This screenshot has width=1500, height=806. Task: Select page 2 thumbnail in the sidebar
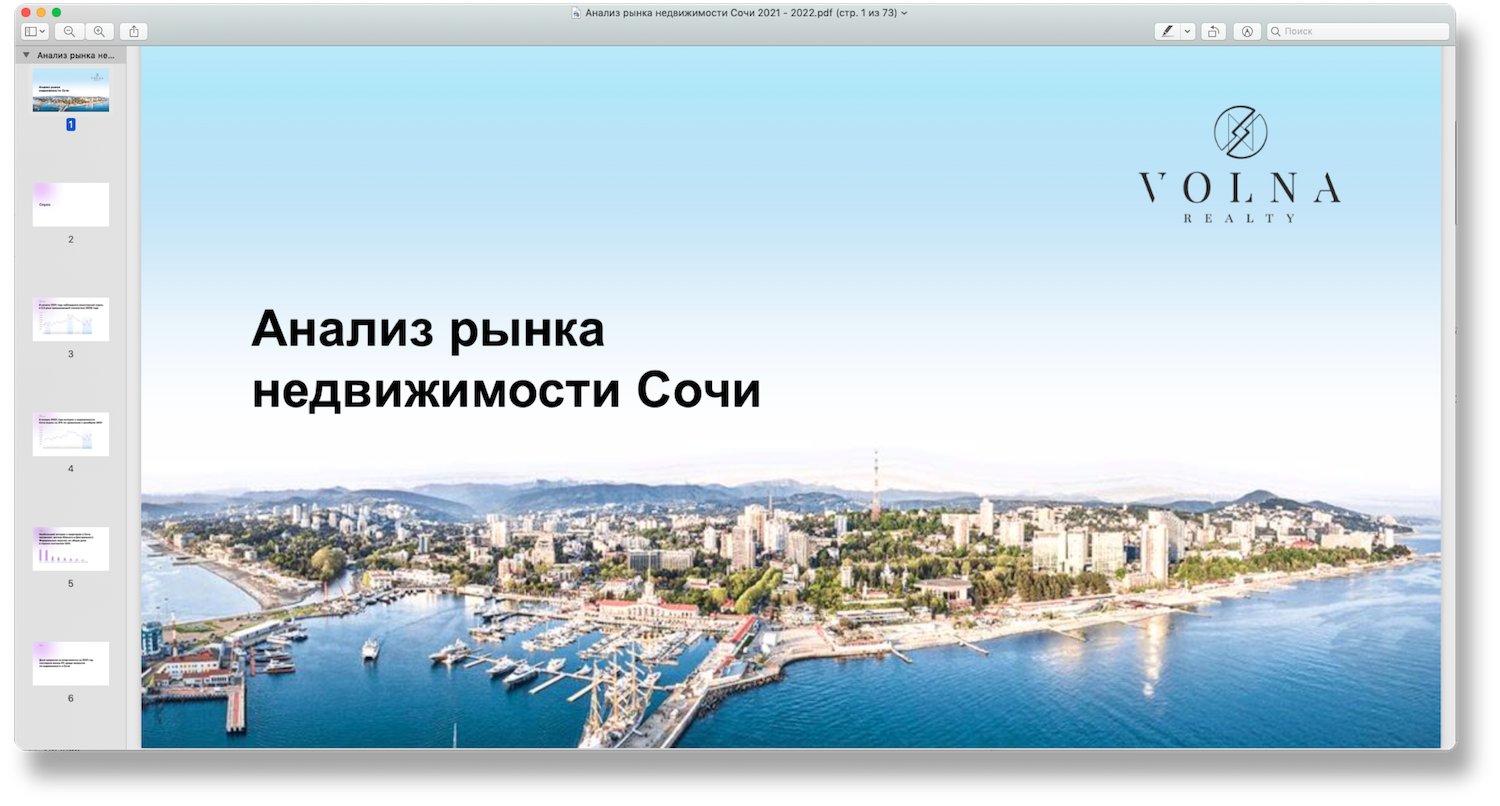coord(70,204)
